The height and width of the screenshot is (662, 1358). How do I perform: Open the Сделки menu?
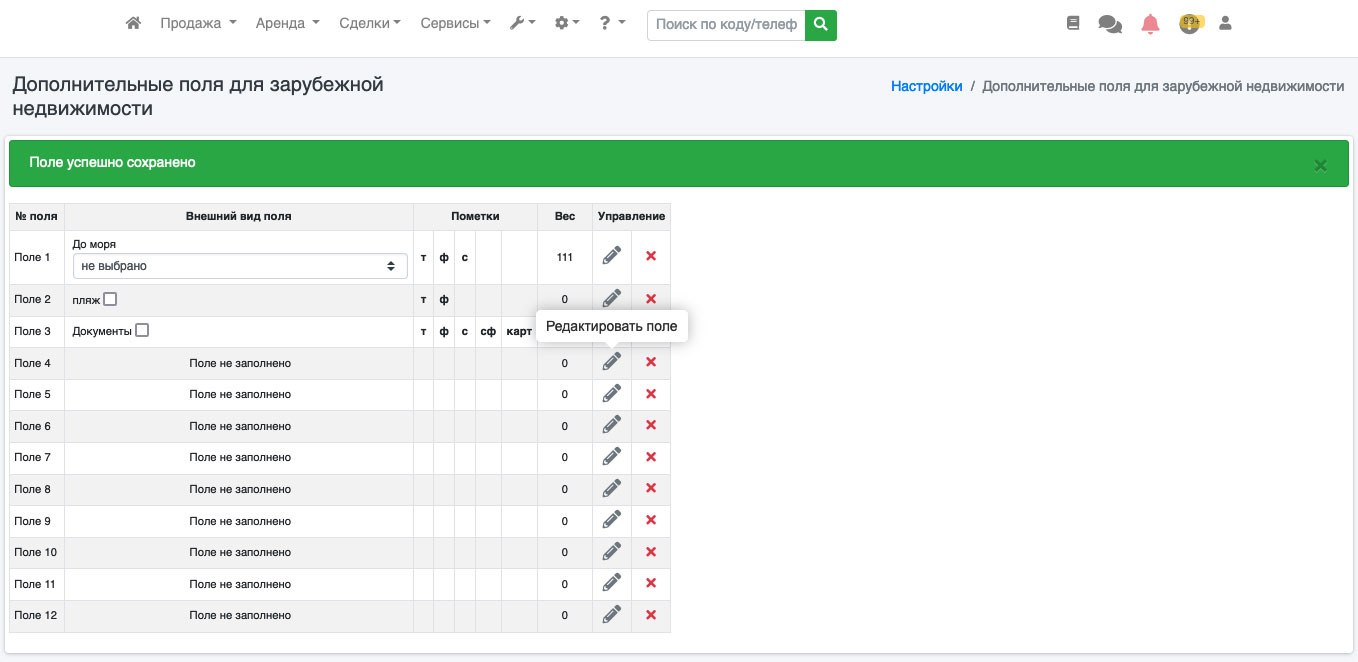click(369, 23)
